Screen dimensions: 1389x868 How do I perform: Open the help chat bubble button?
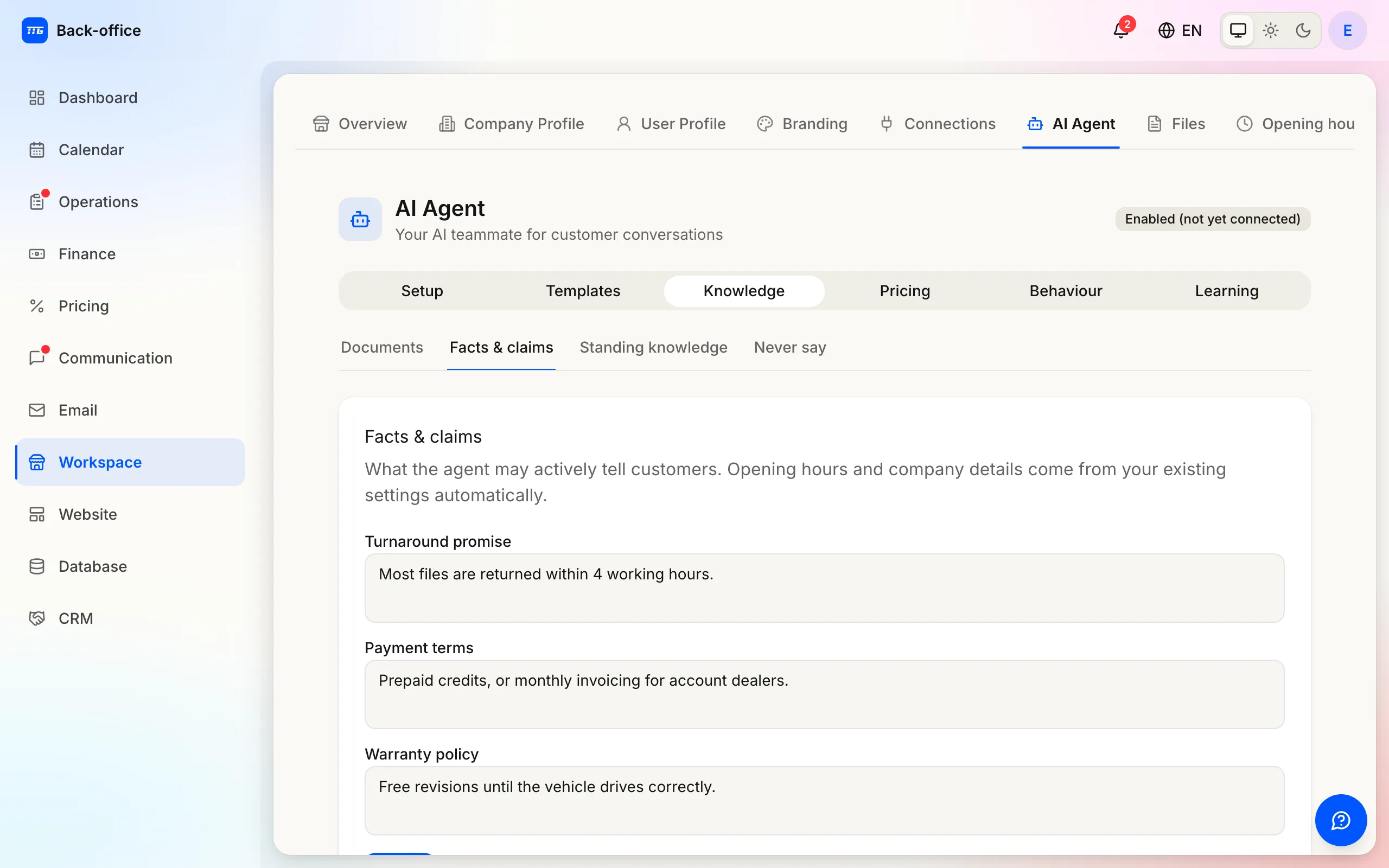click(1341, 820)
